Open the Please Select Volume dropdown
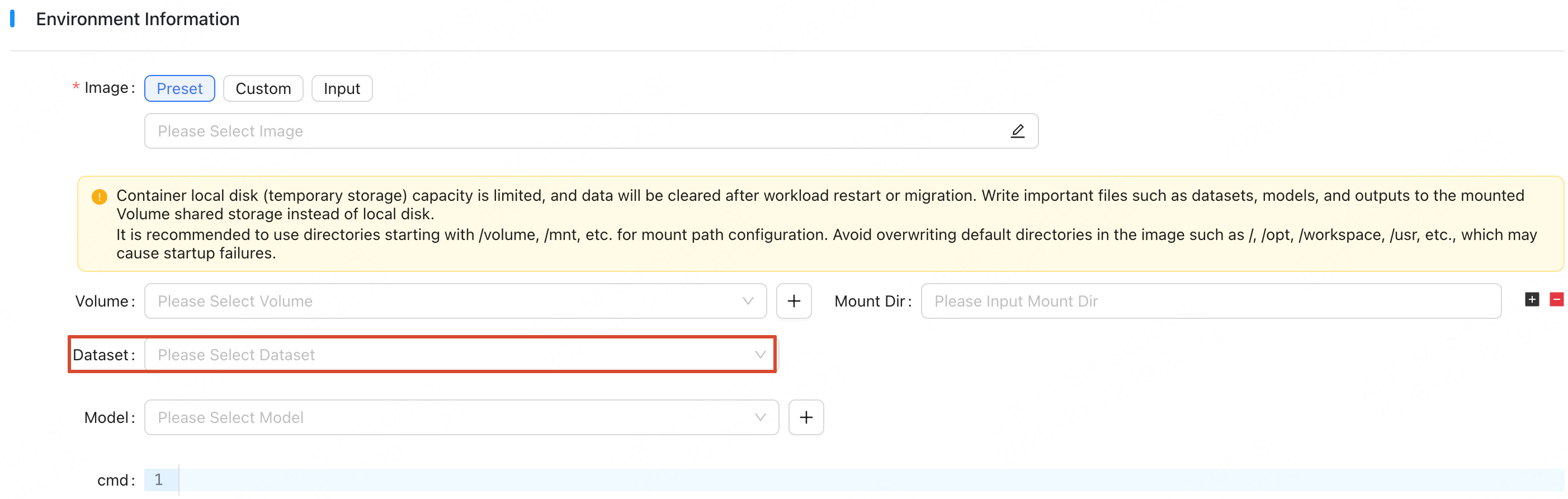 (455, 301)
